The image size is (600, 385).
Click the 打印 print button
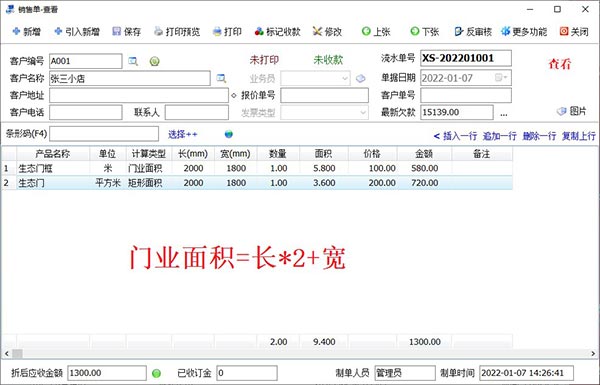[x=227, y=32]
